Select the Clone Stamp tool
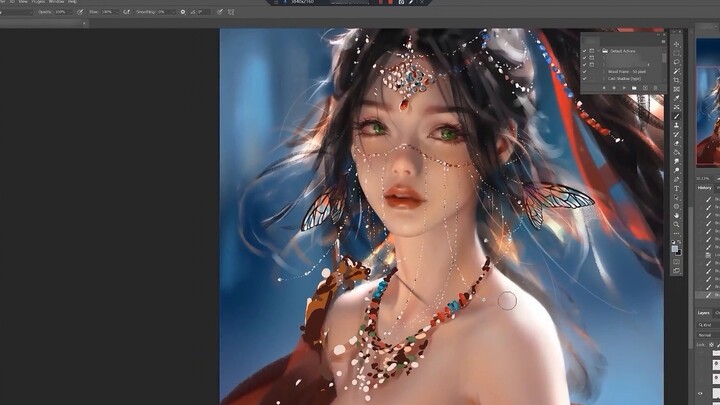This screenshot has width=720, height=405. click(676, 125)
